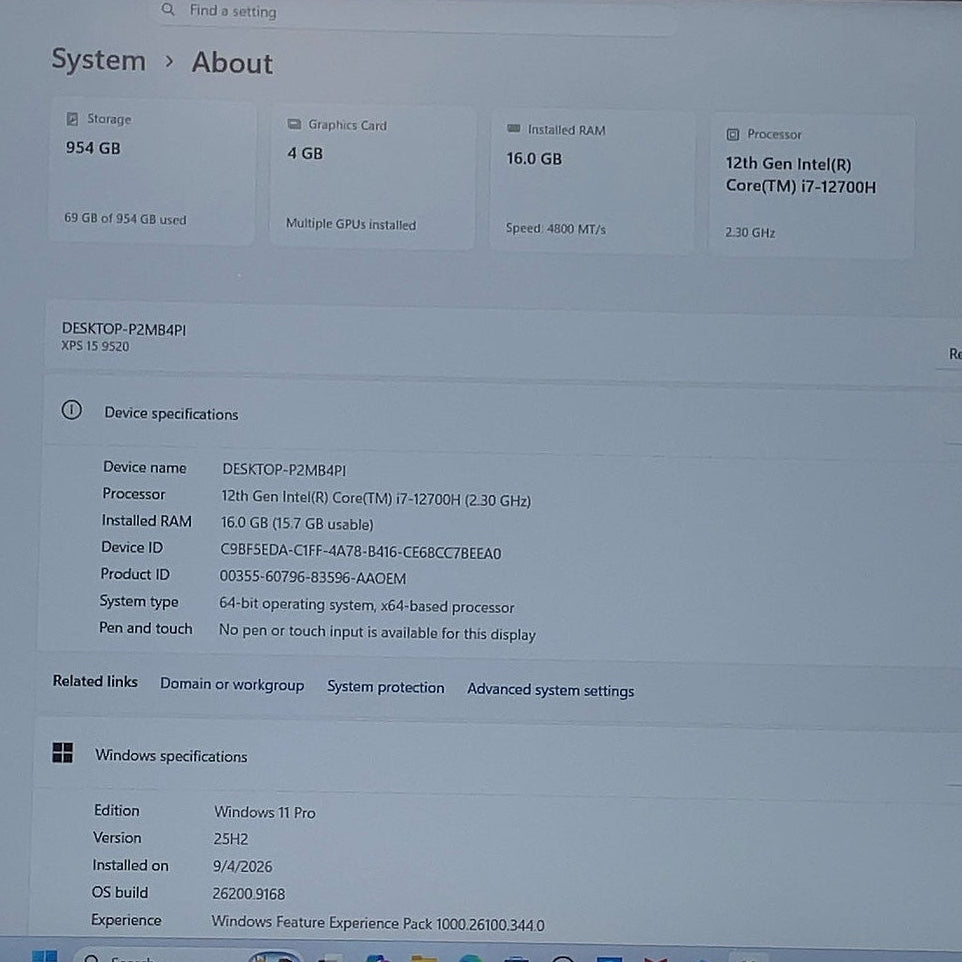Click 'Speed: 4800 MT/s' text
This screenshot has height=962, width=962.
[555, 228]
